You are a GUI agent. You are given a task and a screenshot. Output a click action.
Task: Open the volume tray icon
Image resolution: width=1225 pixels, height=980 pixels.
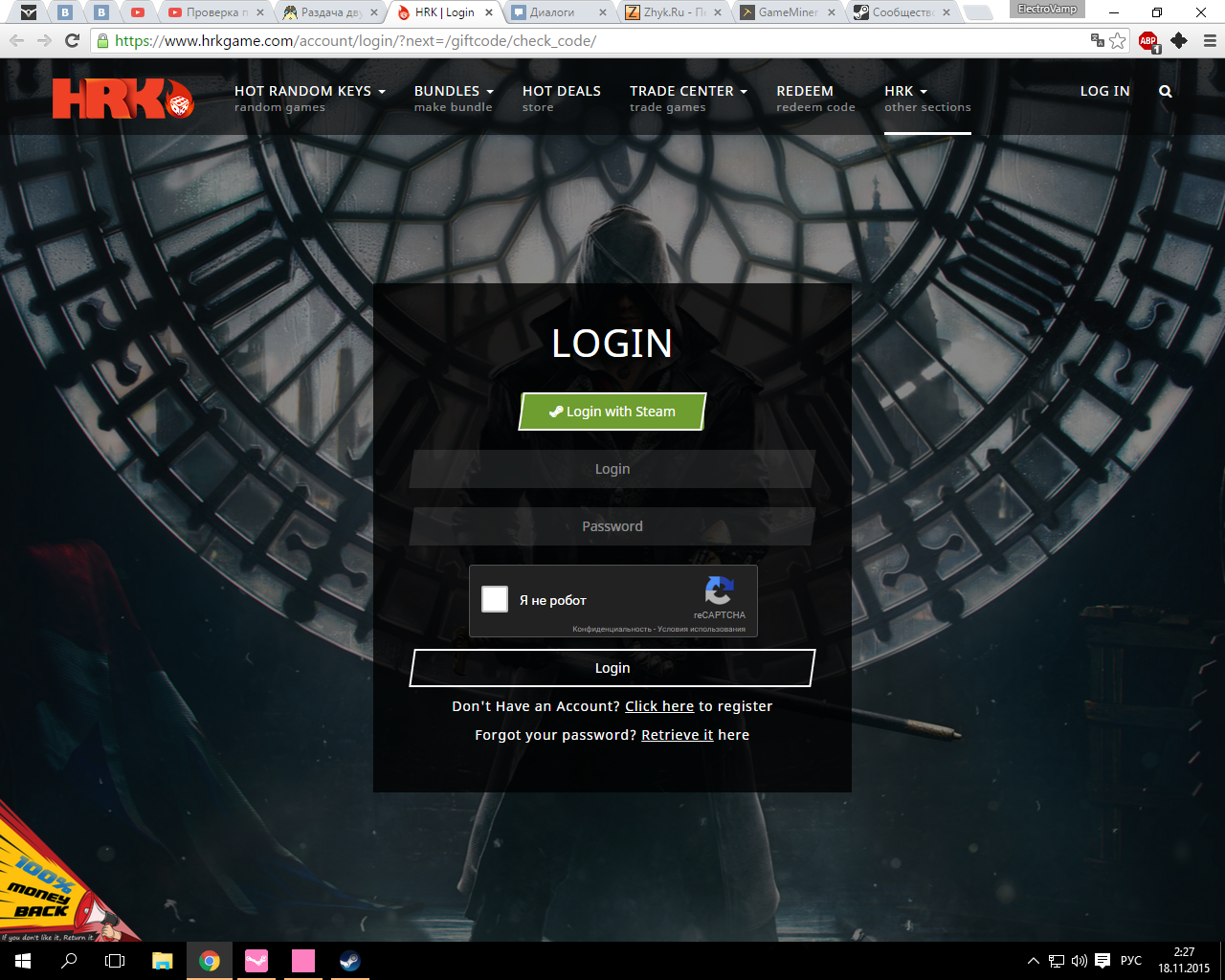[x=1080, y=961]
